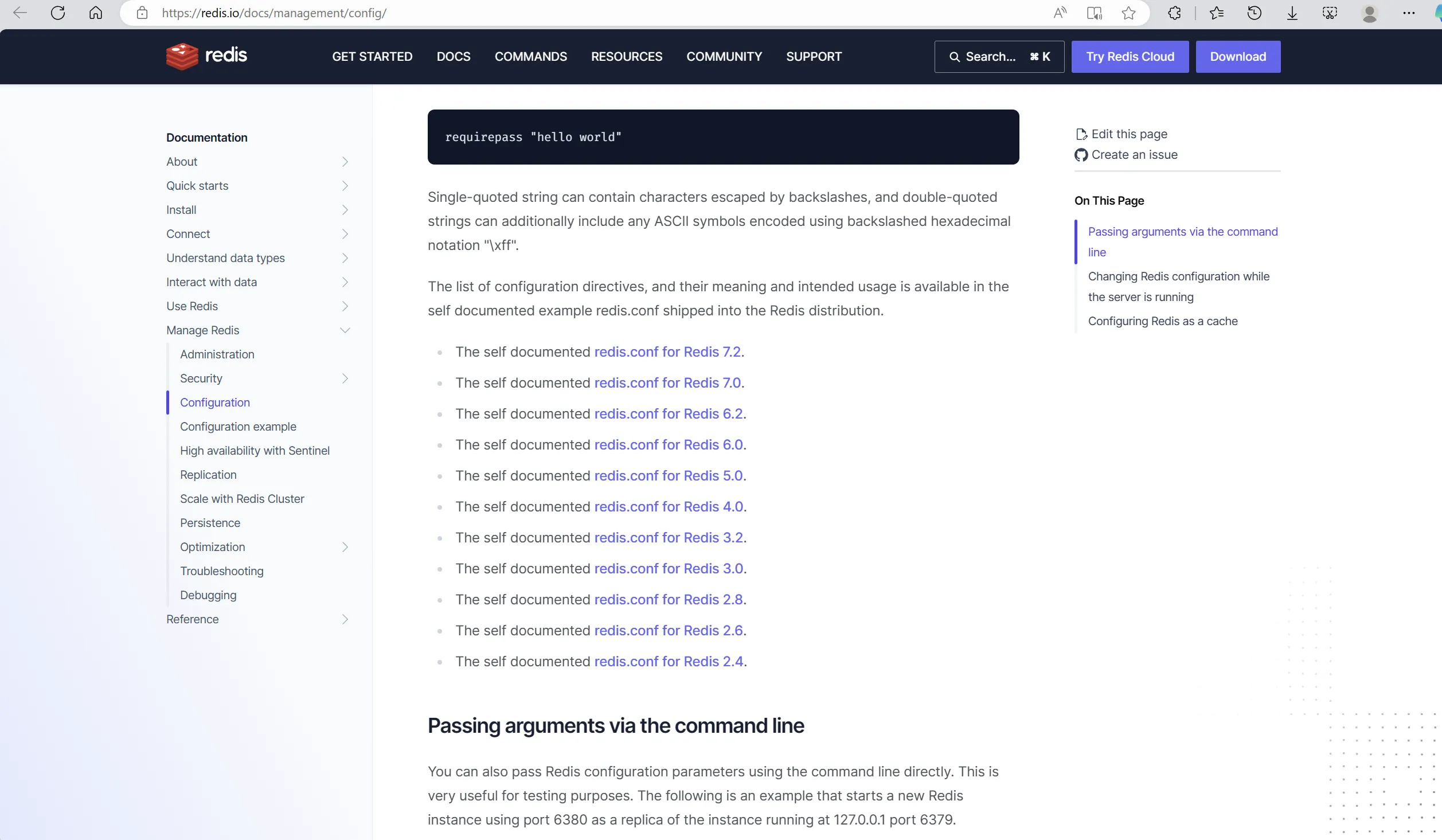Screen dimensions: 1442x840
Task: Click the Search box in header
Action: click(x=999, y=57)
